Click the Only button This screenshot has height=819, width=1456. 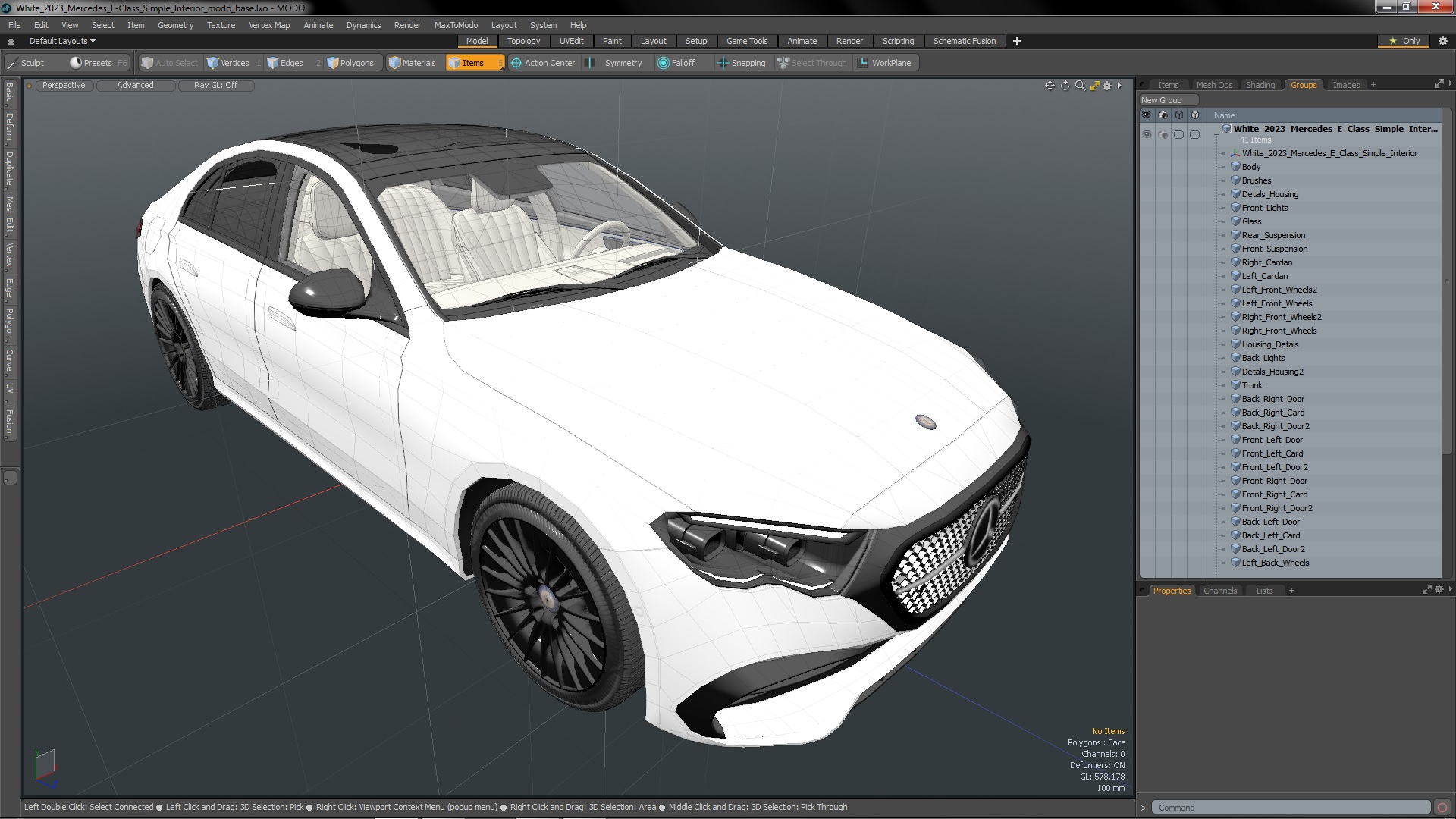pyautogui.click(x=1404, y=41)
